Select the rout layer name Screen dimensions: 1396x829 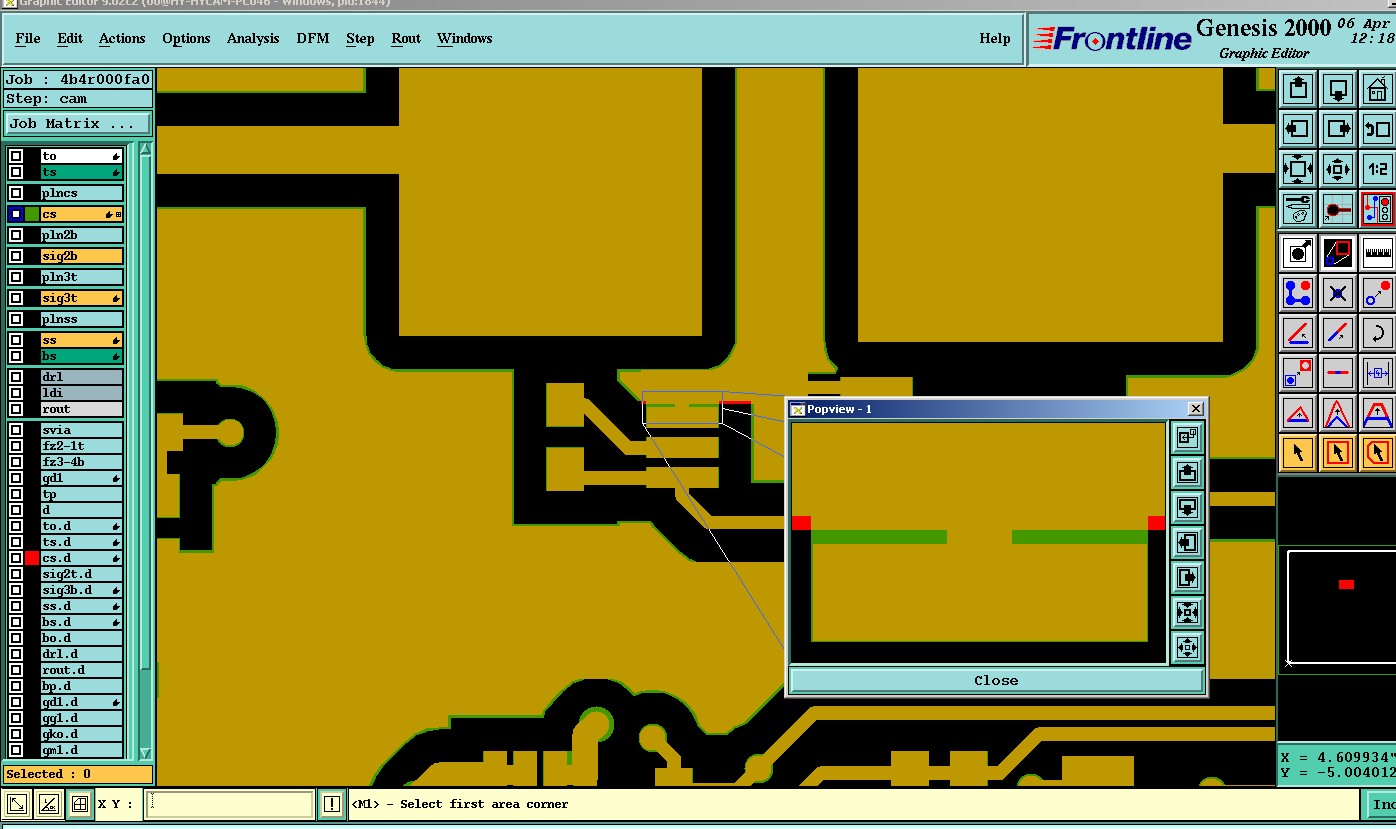click(x=81, y=409)
